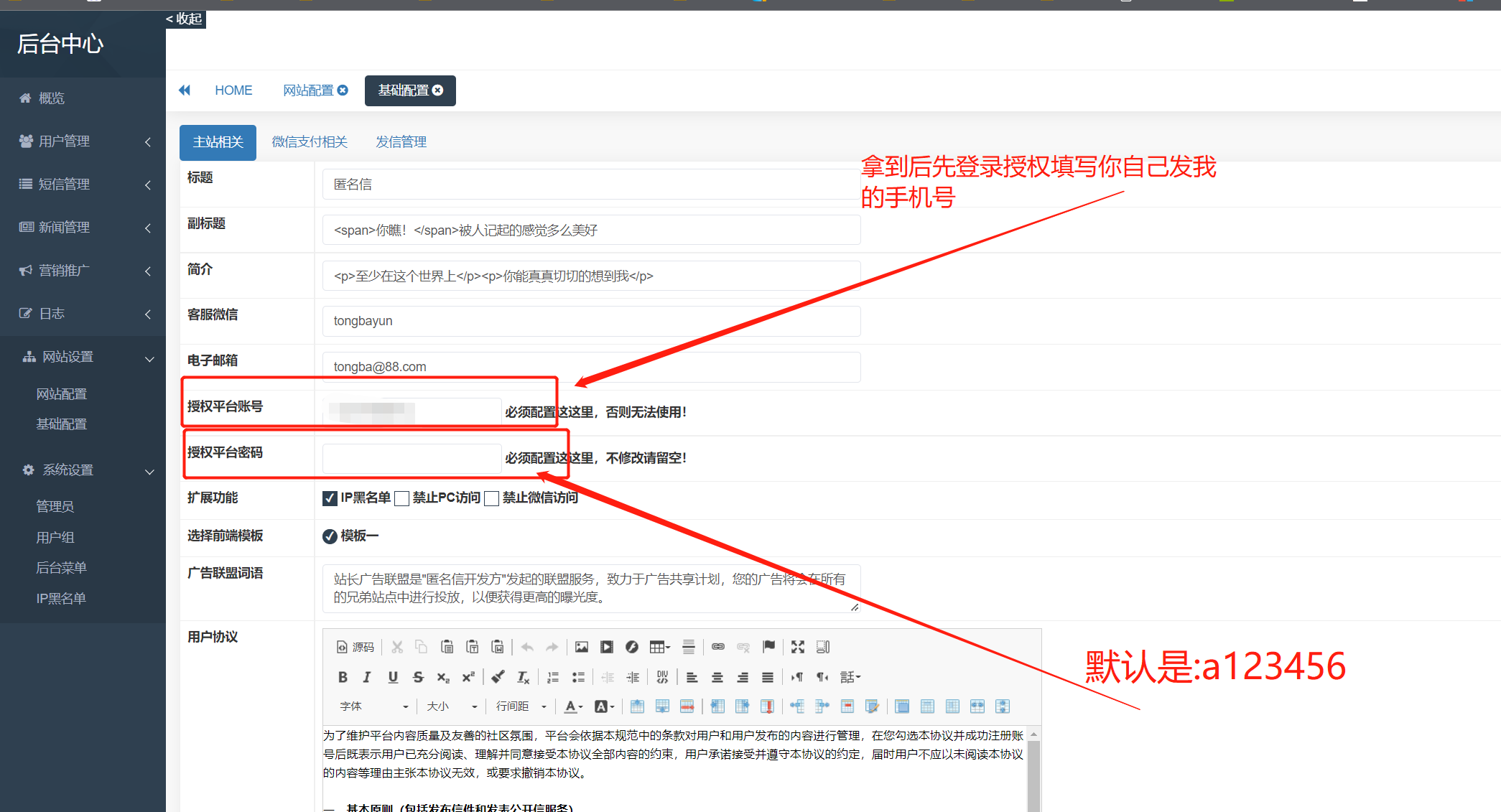
Task: Insert an image in the editor
Action: click(581, 647)
